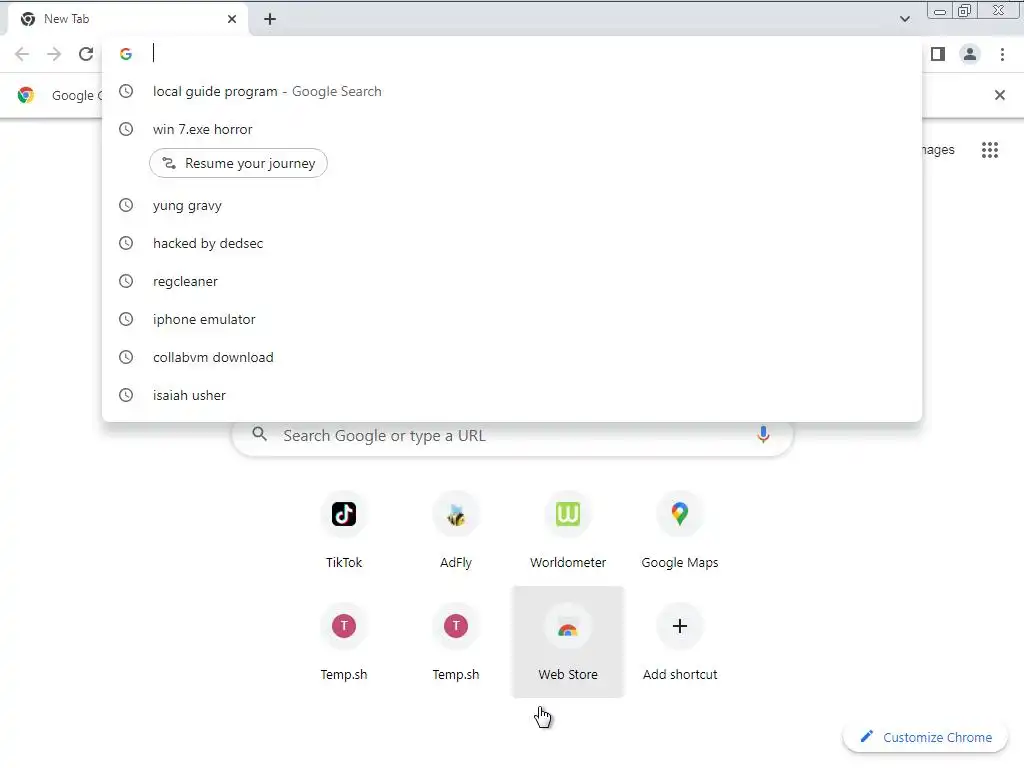The height and width of the screenshot is (768, 1024).
Task: Open a new tab with the plus button
Action: [270, 19]
